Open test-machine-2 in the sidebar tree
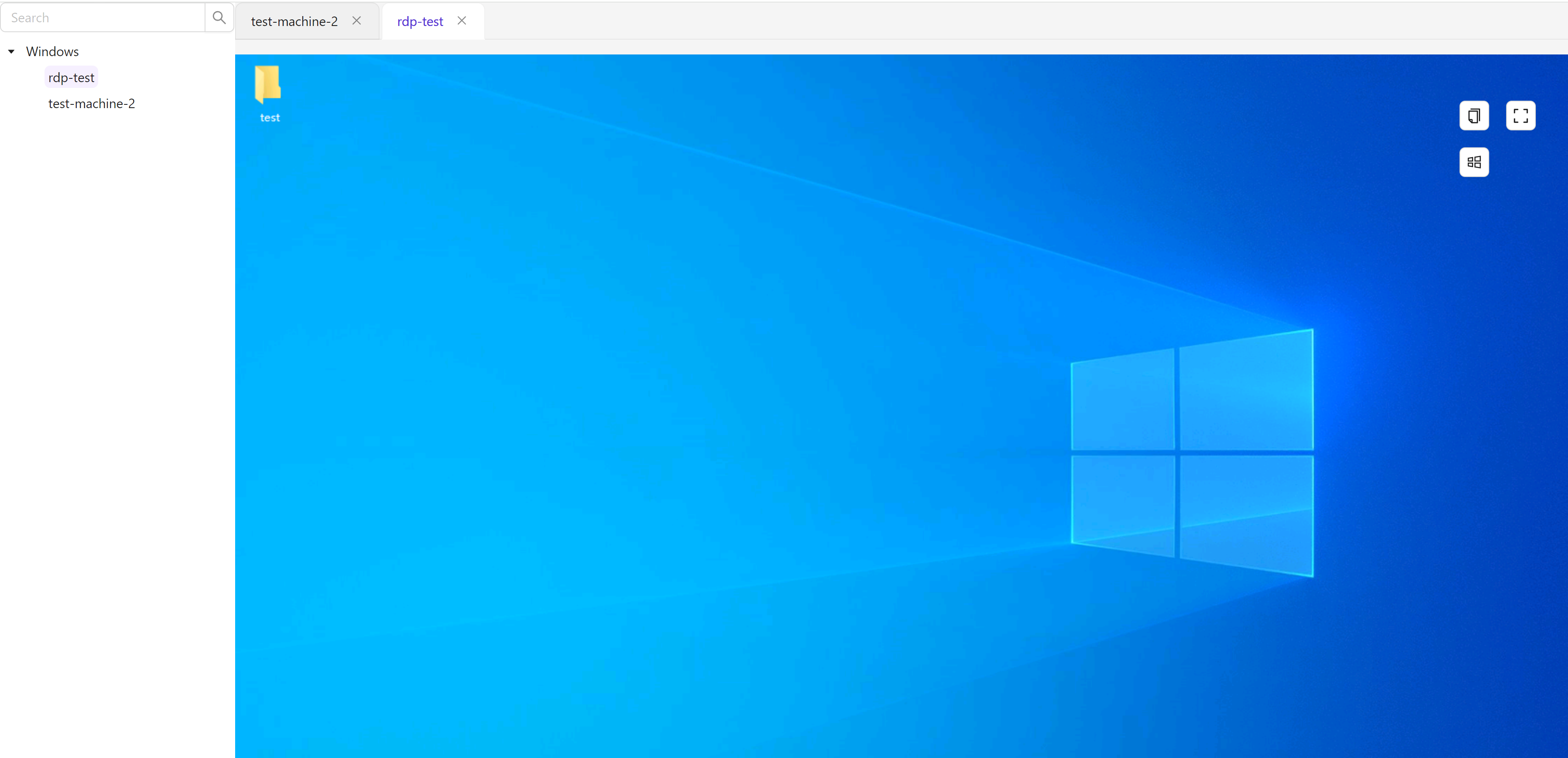 (92, 104)
